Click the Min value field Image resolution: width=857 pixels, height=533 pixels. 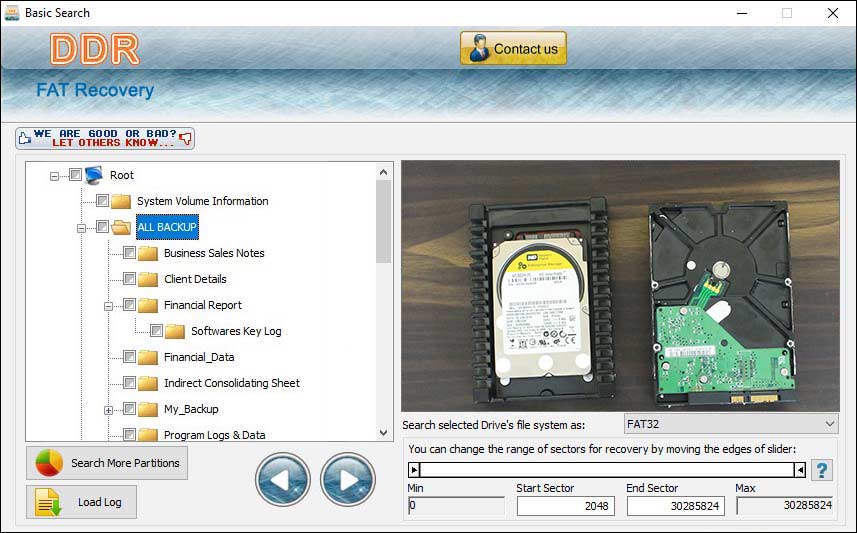coord(456,506)
